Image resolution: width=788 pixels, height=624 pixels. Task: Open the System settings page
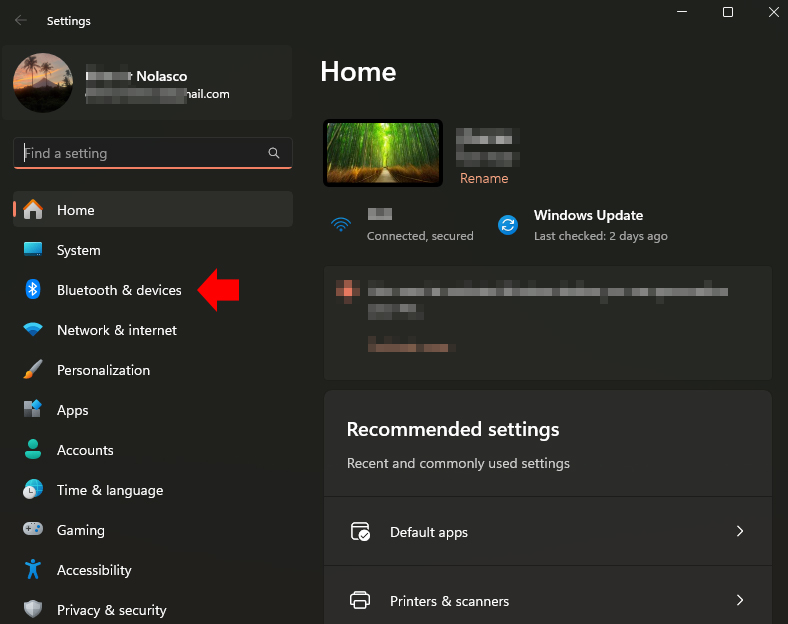pos(153,250)
